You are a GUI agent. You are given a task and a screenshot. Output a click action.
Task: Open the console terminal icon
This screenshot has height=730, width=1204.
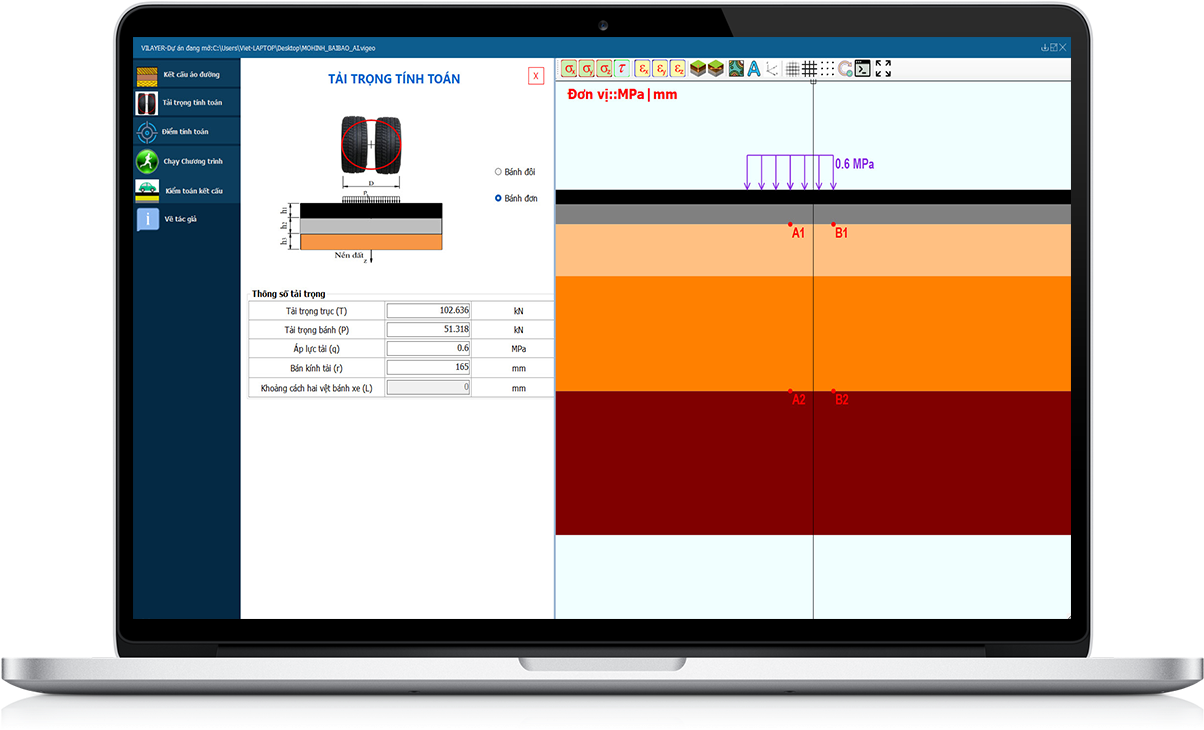tap(862, 69)
